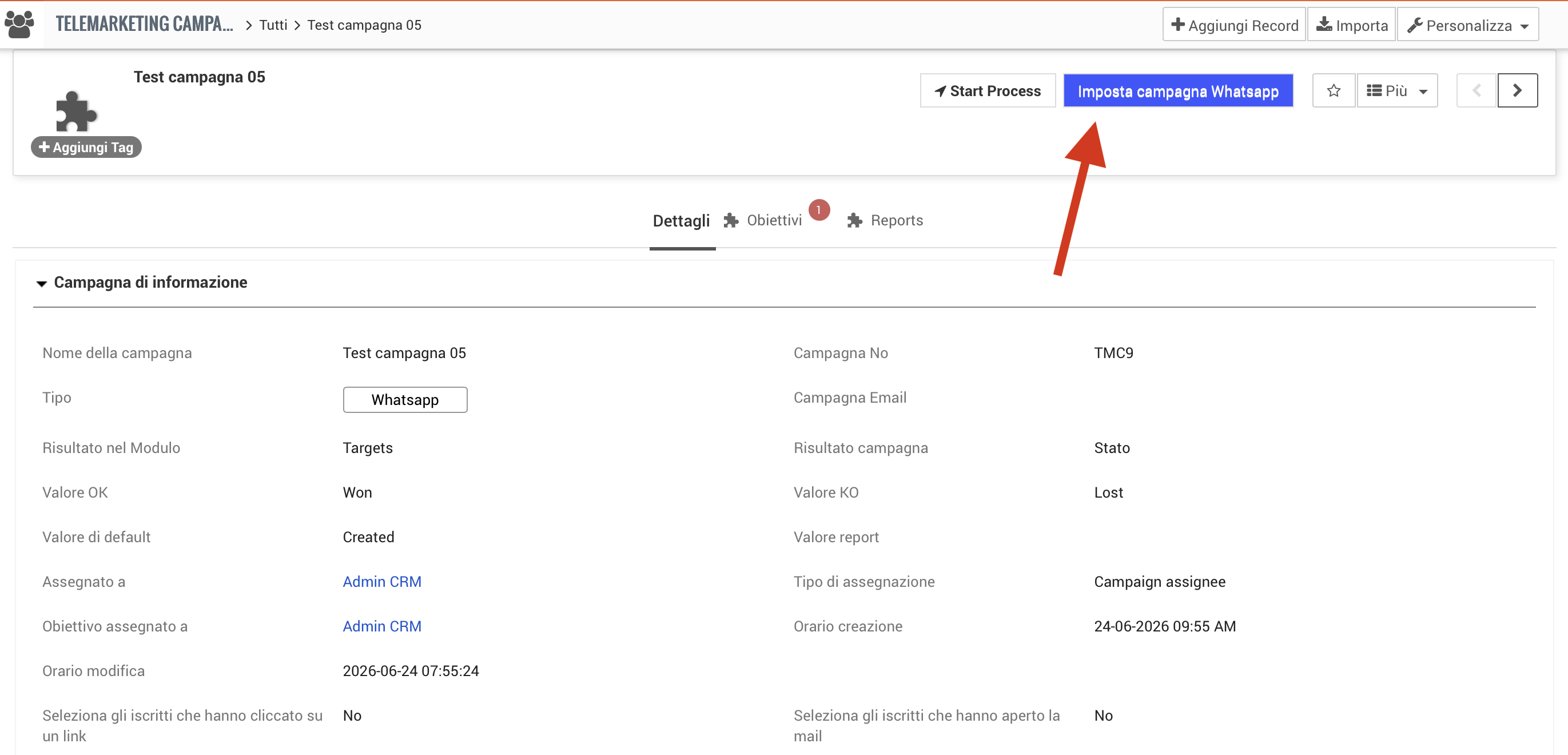Click the Obiettivi count badge

point(819,210)
